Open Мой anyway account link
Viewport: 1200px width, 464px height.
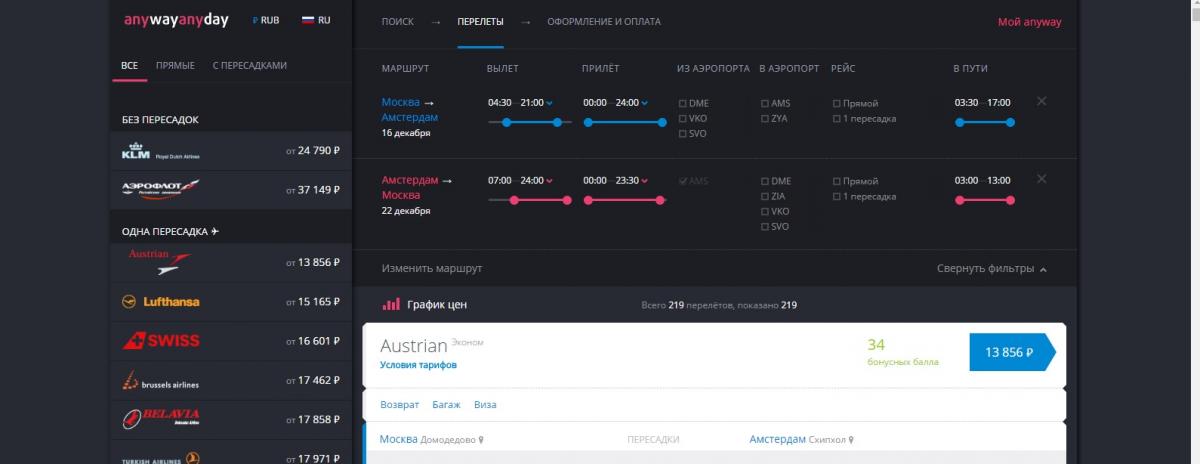1030,22
